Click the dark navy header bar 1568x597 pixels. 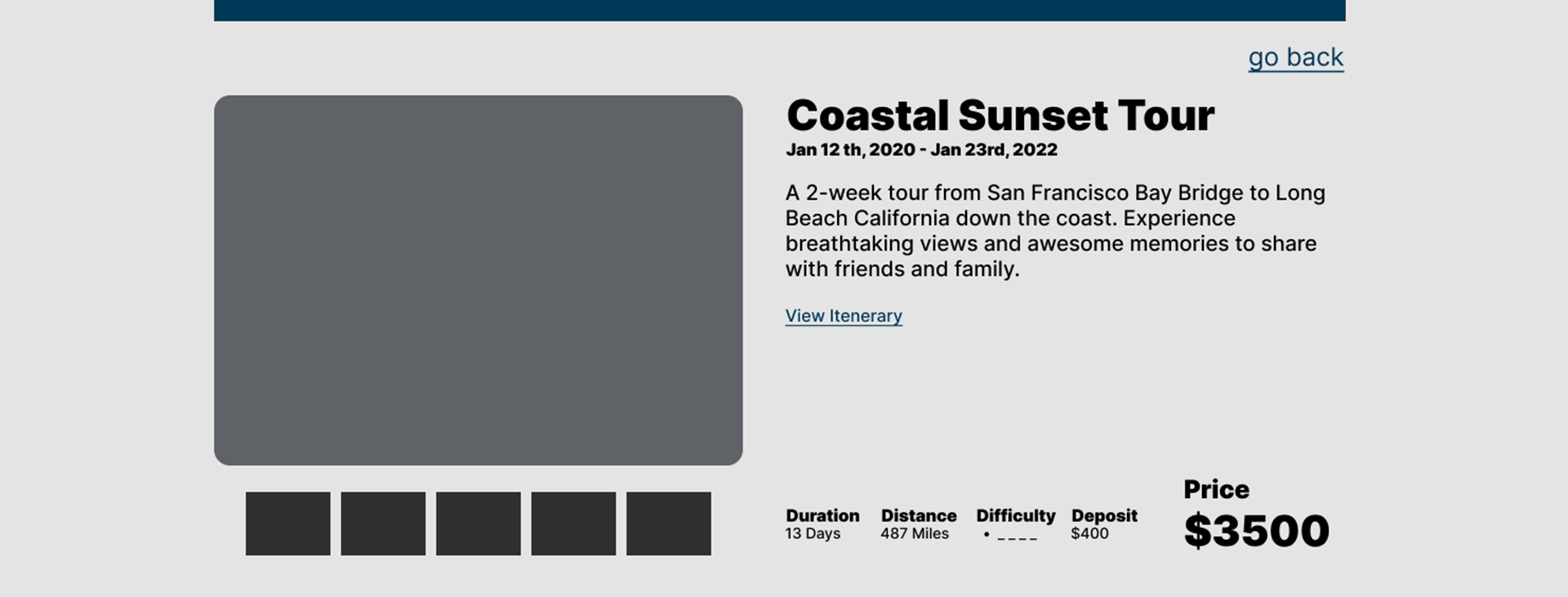click(779, 11)
